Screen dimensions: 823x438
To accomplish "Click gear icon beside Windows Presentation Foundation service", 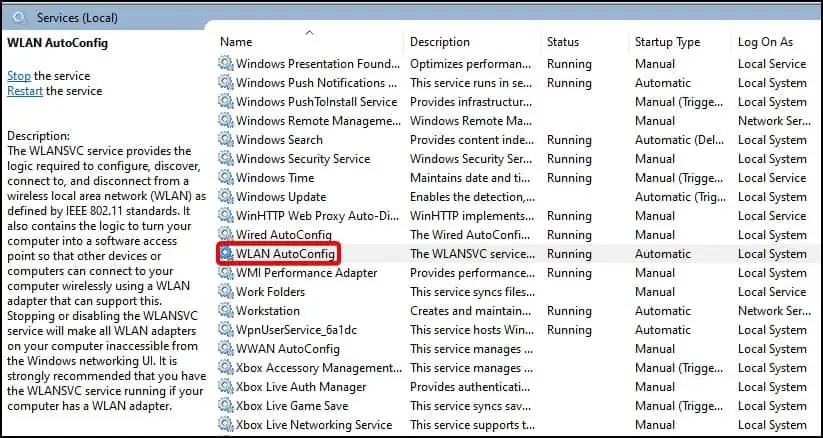I will [x=226, y=64].
